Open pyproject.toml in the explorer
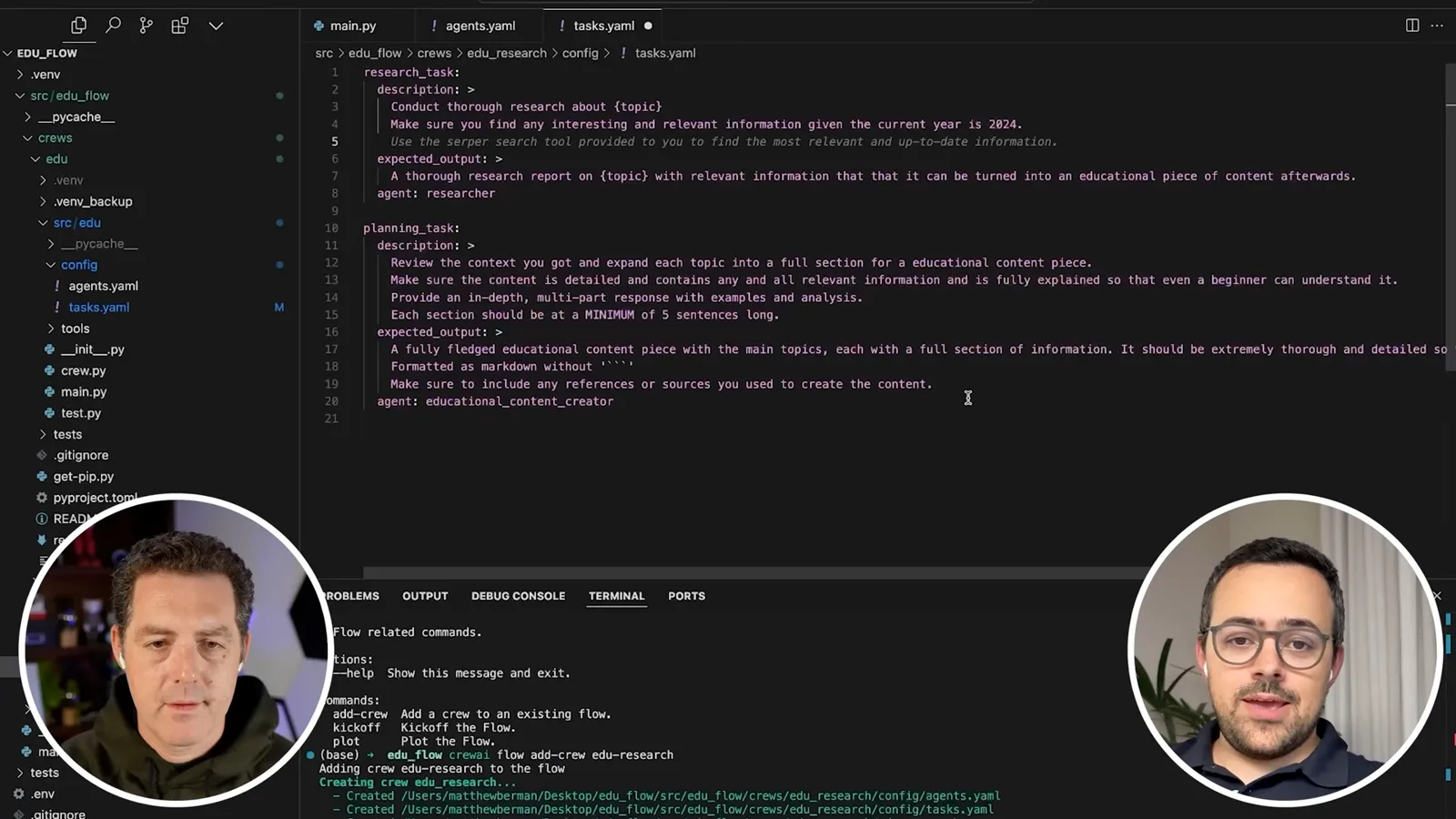 coord(95,498)
